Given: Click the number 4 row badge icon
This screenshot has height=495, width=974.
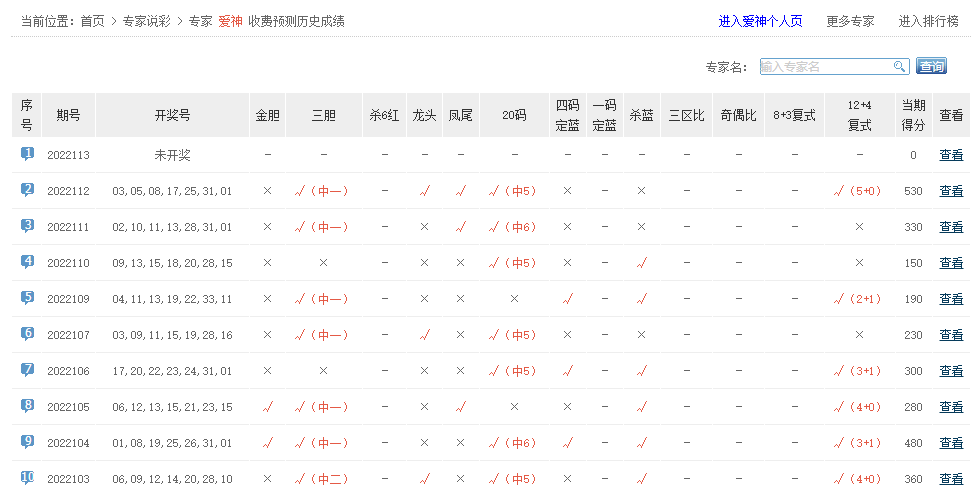Looking at the screenshot, I should point(27,262).
